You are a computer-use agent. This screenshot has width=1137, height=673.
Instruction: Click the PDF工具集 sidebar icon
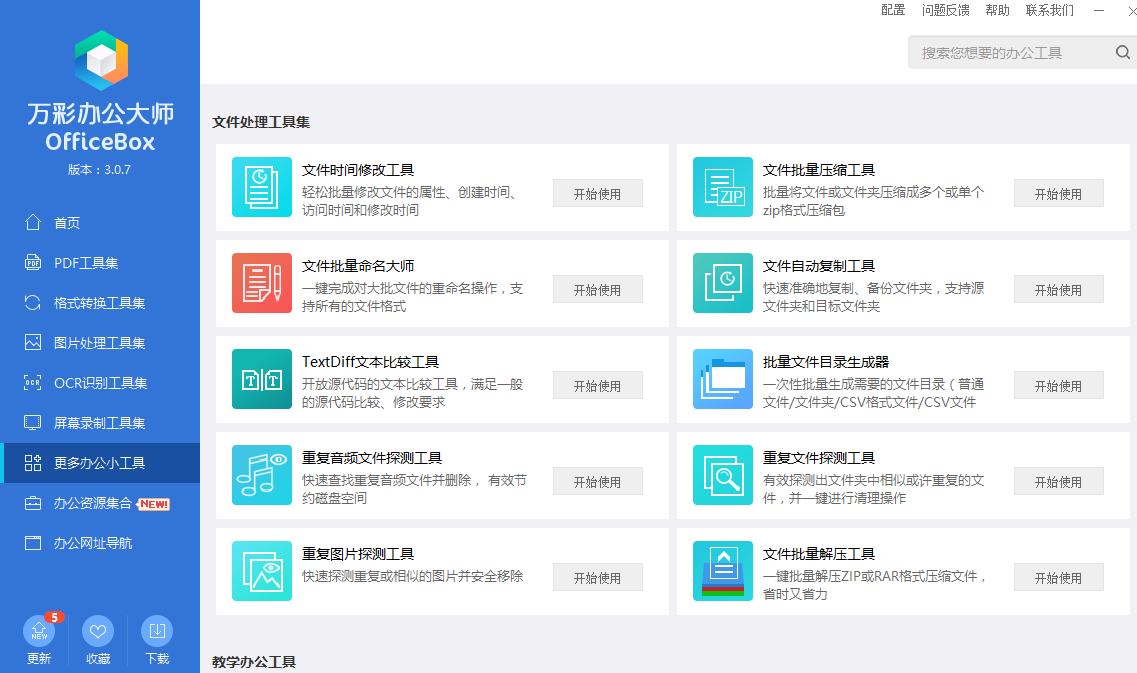[x=33, y=262]
